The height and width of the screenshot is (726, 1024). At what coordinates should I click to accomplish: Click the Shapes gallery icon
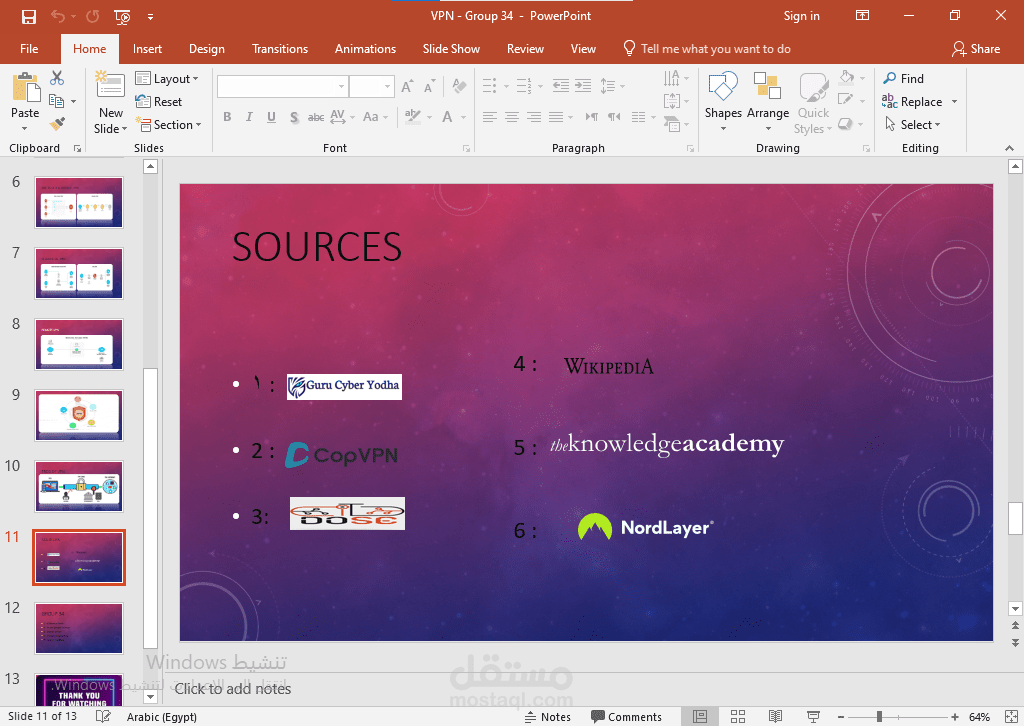(723, 87)
